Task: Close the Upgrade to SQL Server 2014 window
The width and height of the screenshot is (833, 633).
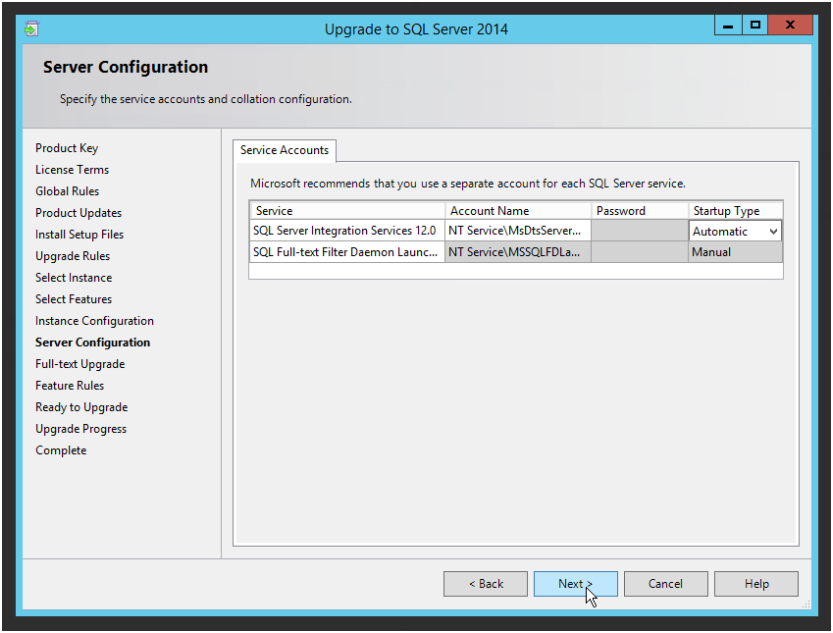Action: click(x=790, y=25)
